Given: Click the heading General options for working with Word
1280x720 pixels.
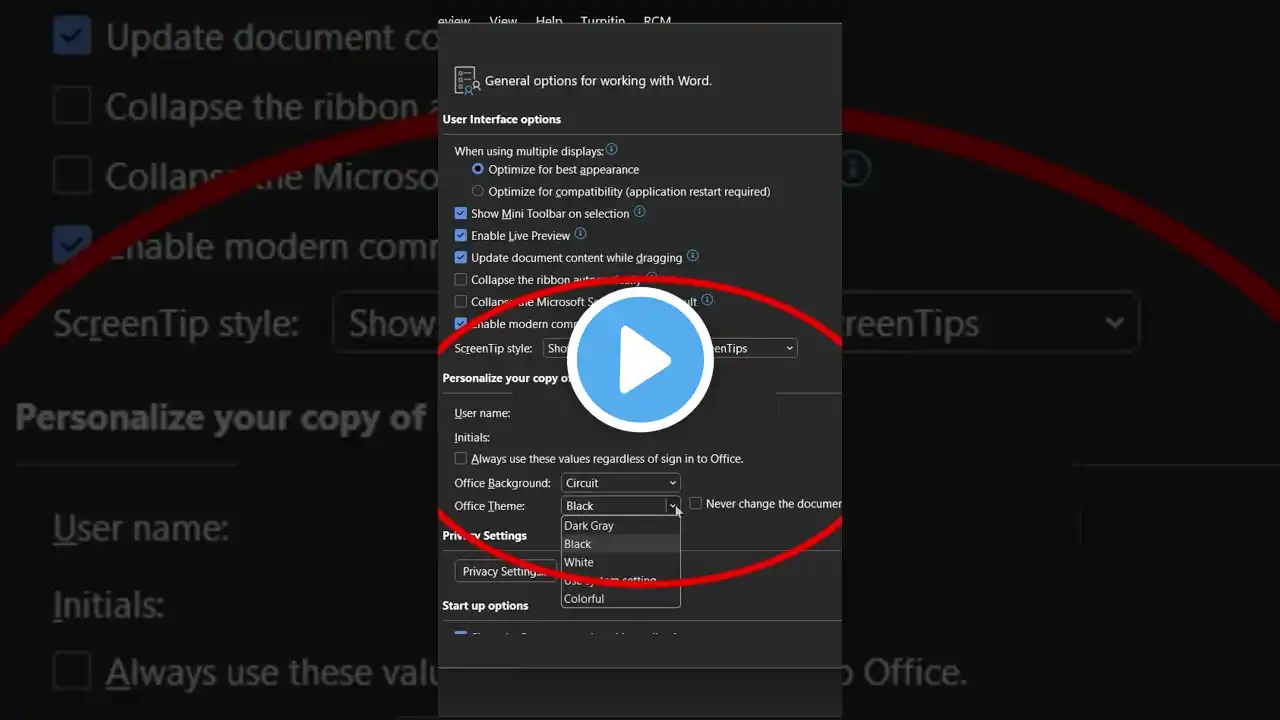Looking at the screenshot, I should (x=598, y=81).
